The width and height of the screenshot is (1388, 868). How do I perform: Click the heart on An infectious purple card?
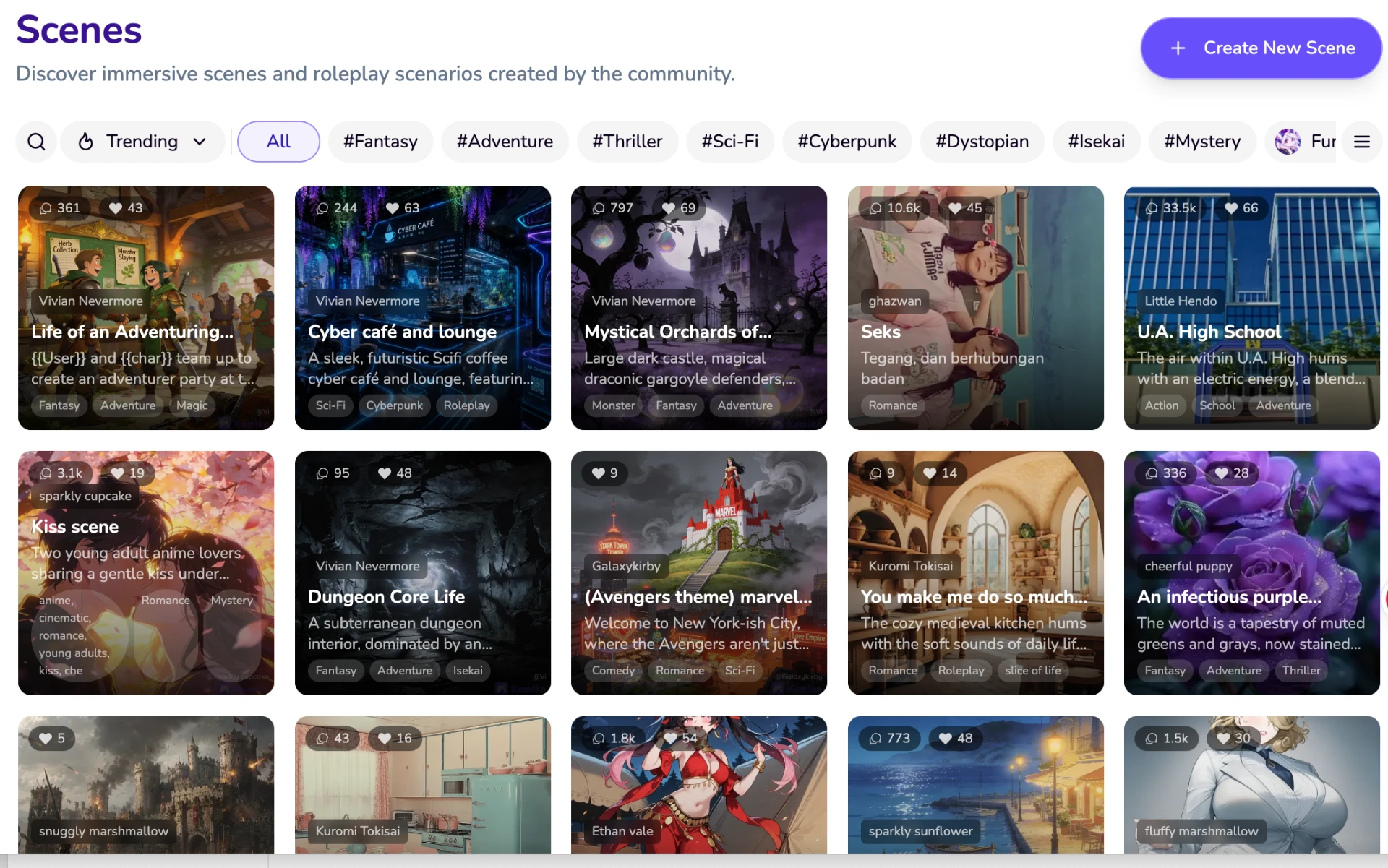click(1222, 473)
